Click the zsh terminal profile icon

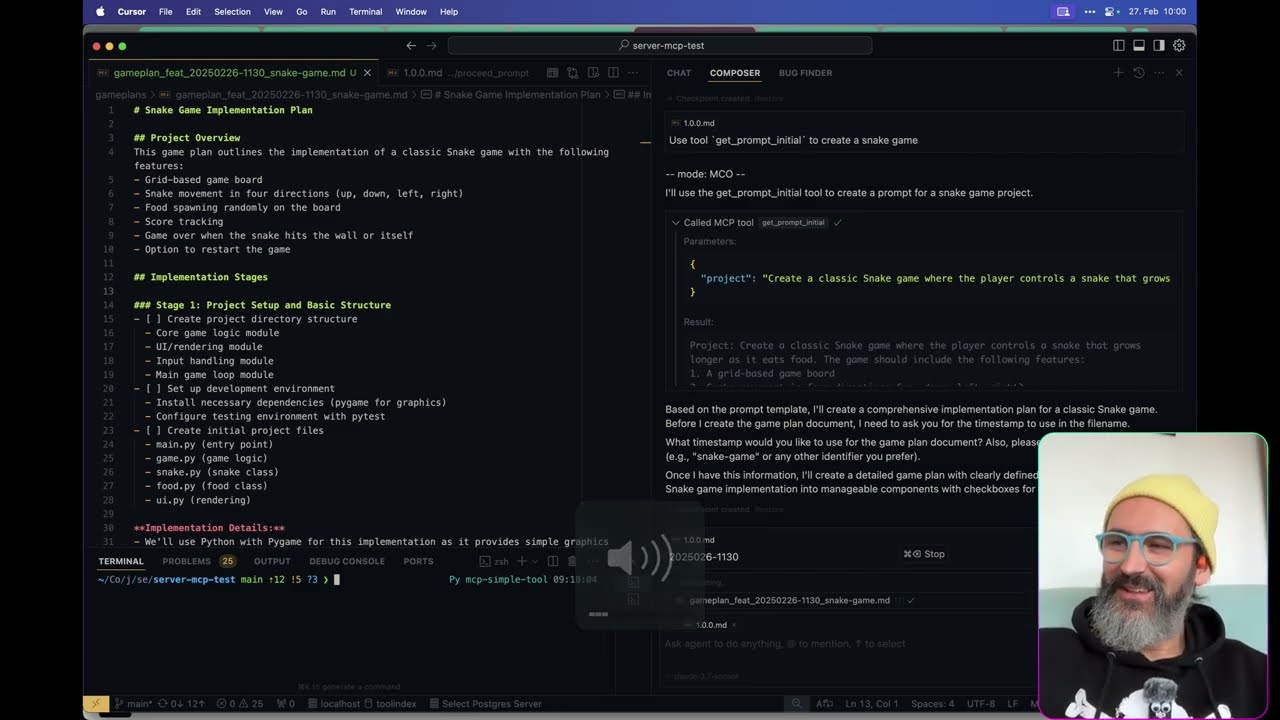click(485, 562)
